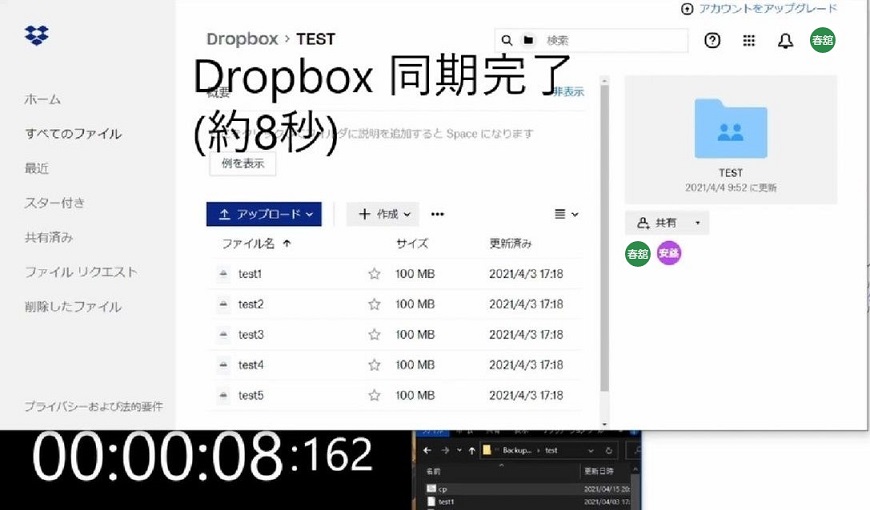870x510 pixels.
Task: Click the purple member avatar under 共有
Action: point(669,253)
